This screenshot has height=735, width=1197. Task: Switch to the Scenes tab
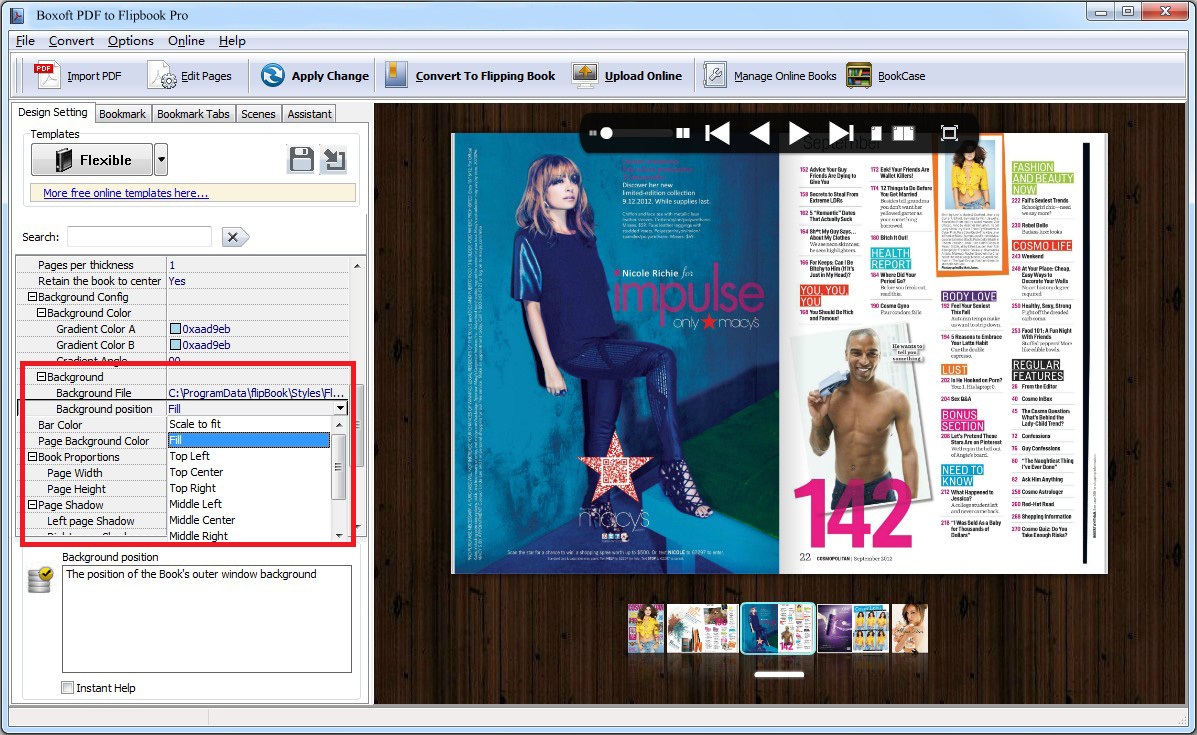point(258,114)
